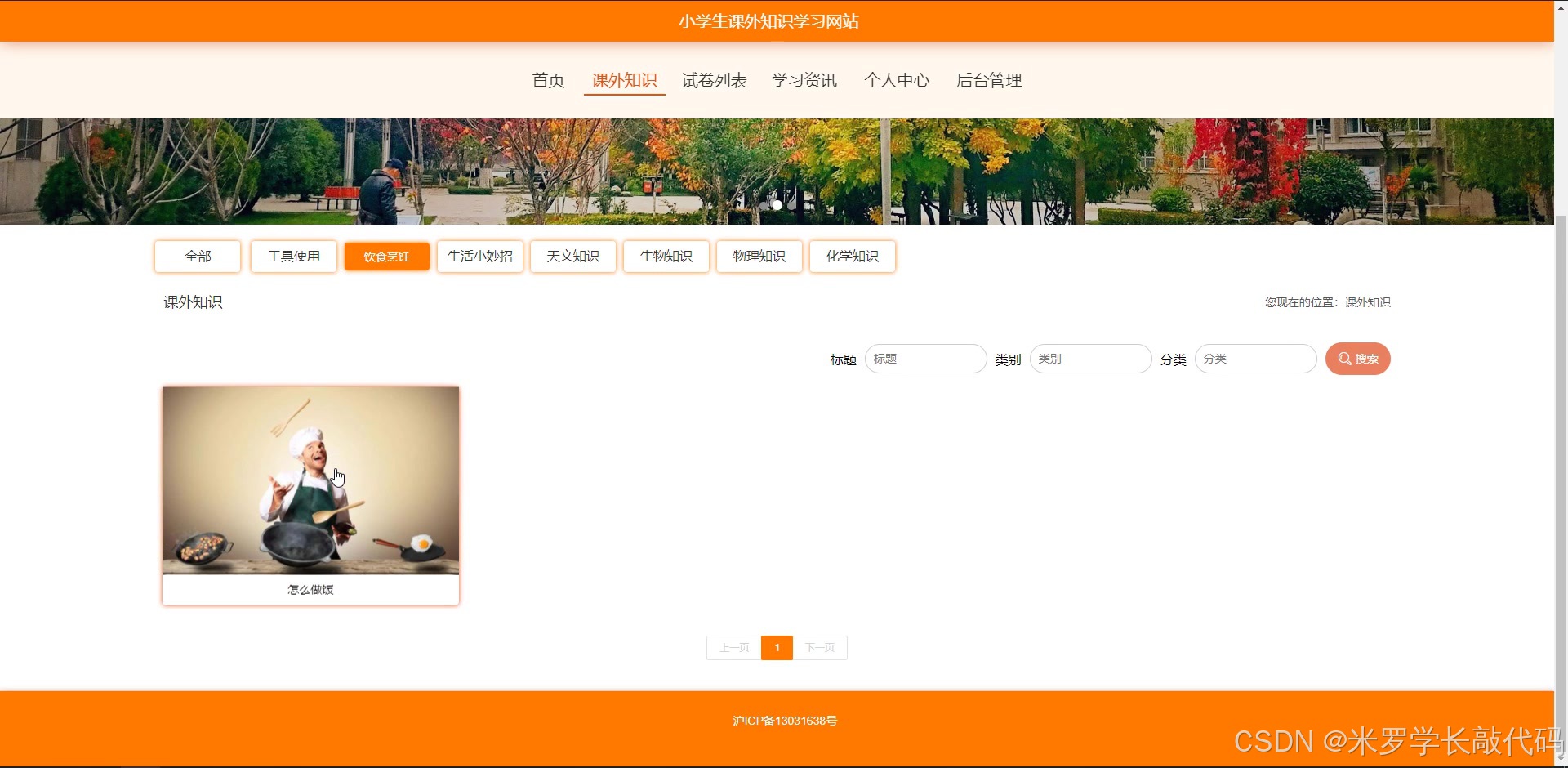Open the 试卷列表 section
Screen dimensions: 1568x768
pos(715,80)
